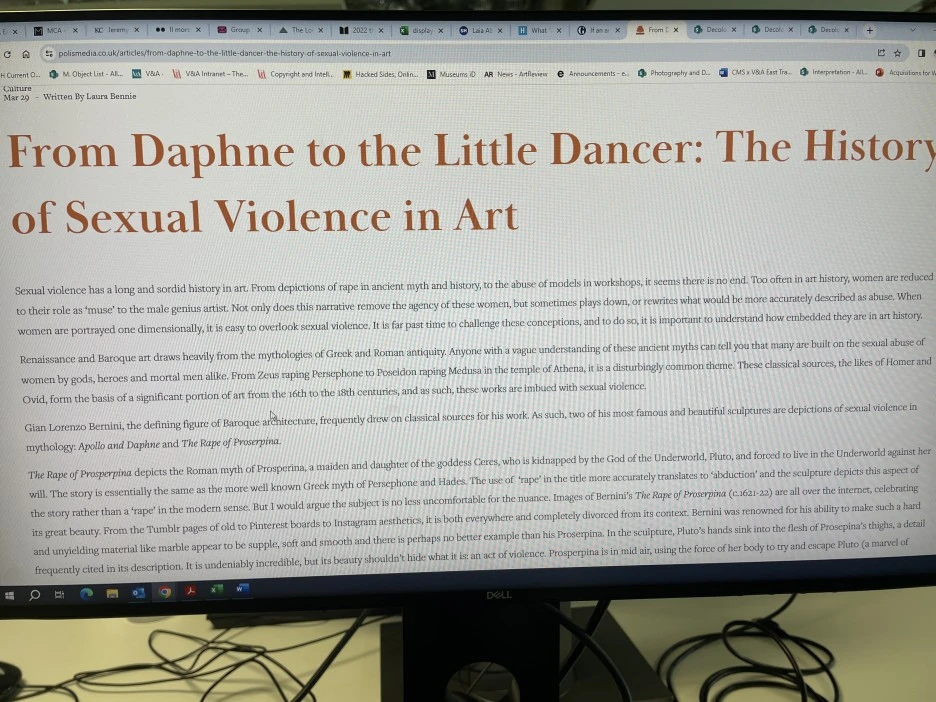Close the Group tab

pyautogui.click(x=260, y=30)
